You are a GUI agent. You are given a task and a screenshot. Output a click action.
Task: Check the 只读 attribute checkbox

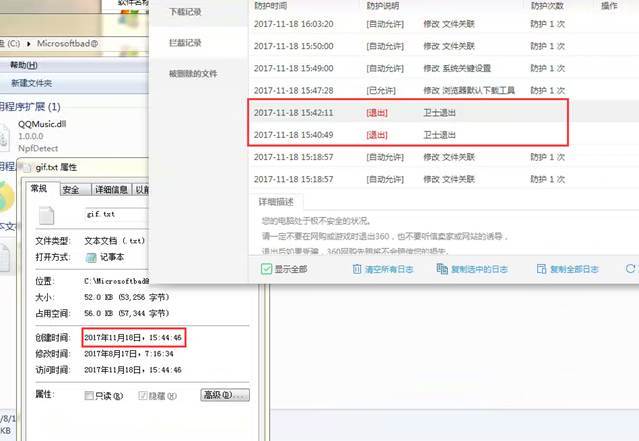90,394
